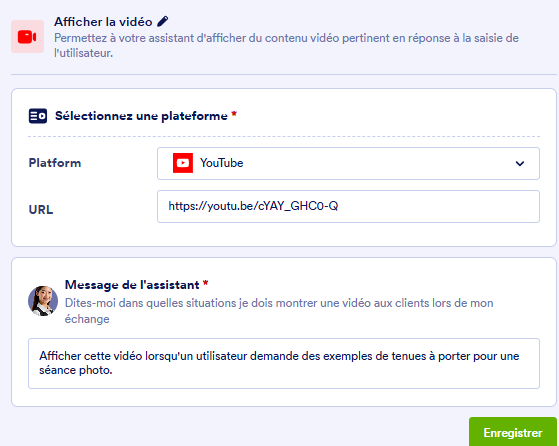Click the 'Afficher la vidéo' title
559x446 pixels.
click(x=103, y=22)
